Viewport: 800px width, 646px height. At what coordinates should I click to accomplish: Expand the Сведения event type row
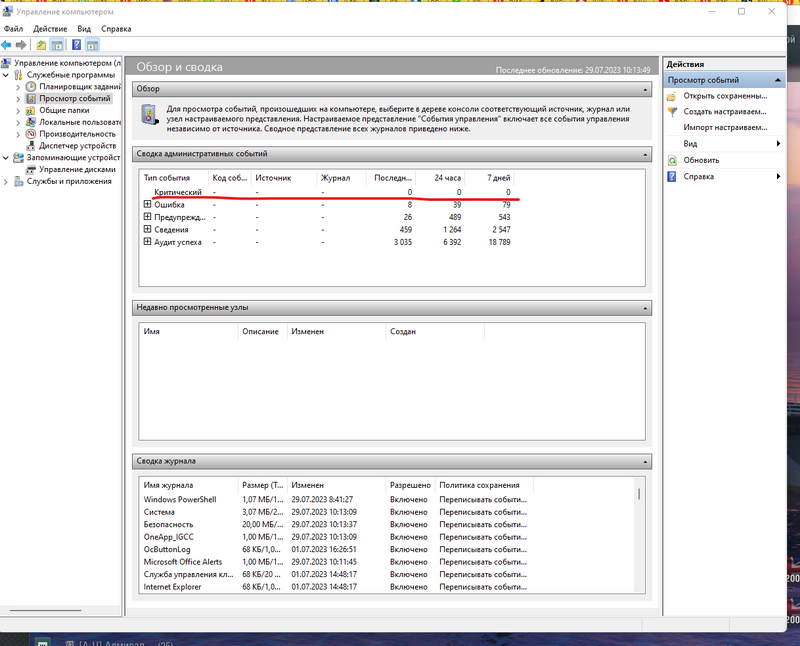point(147,229)
